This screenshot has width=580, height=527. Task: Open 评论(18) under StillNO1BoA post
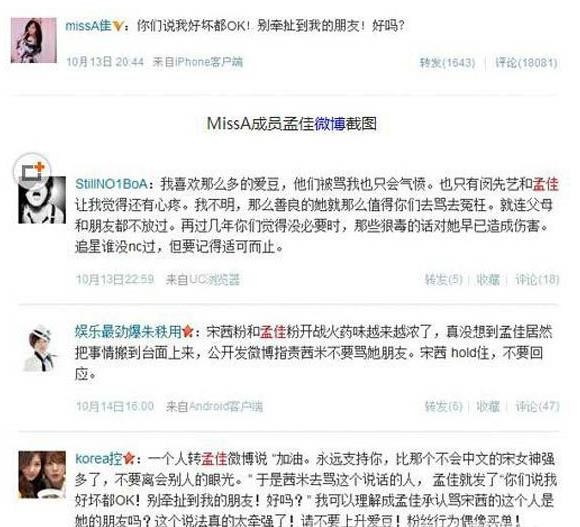[x=537, y=279]
